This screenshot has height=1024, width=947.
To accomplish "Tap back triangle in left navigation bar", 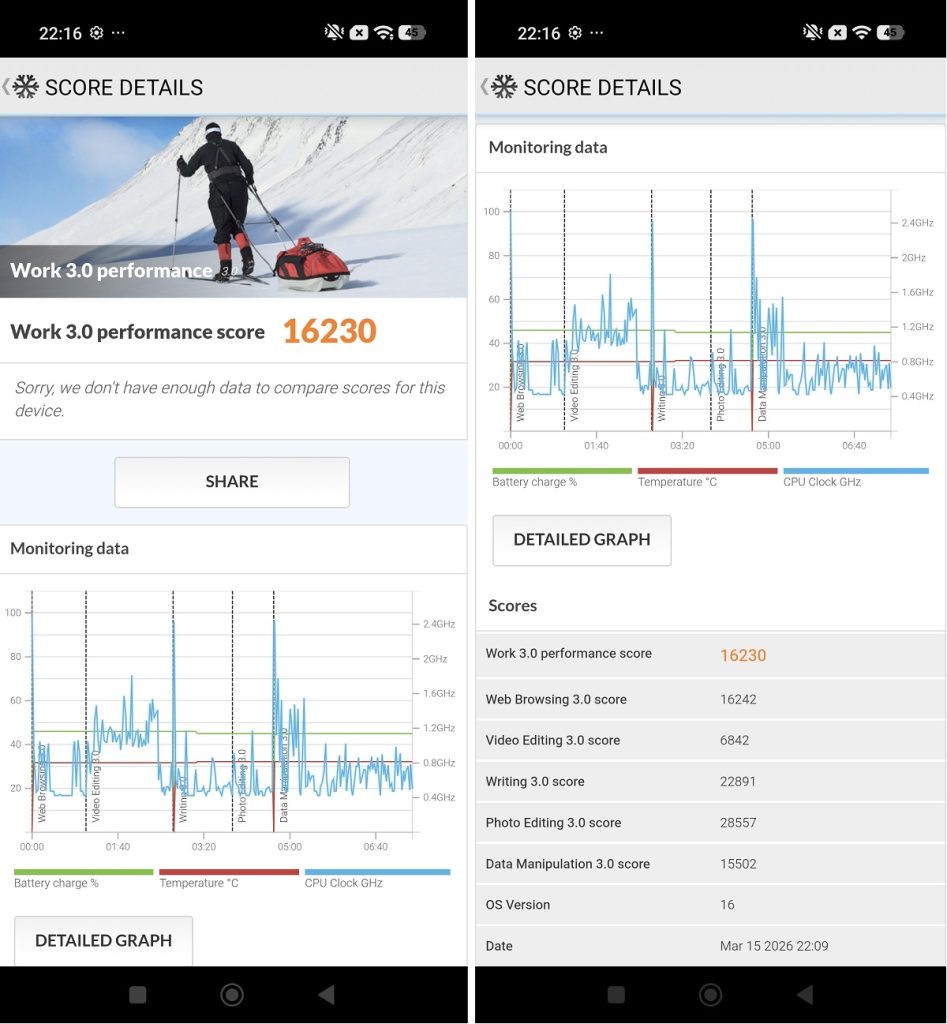I will [x=325, y=994].
